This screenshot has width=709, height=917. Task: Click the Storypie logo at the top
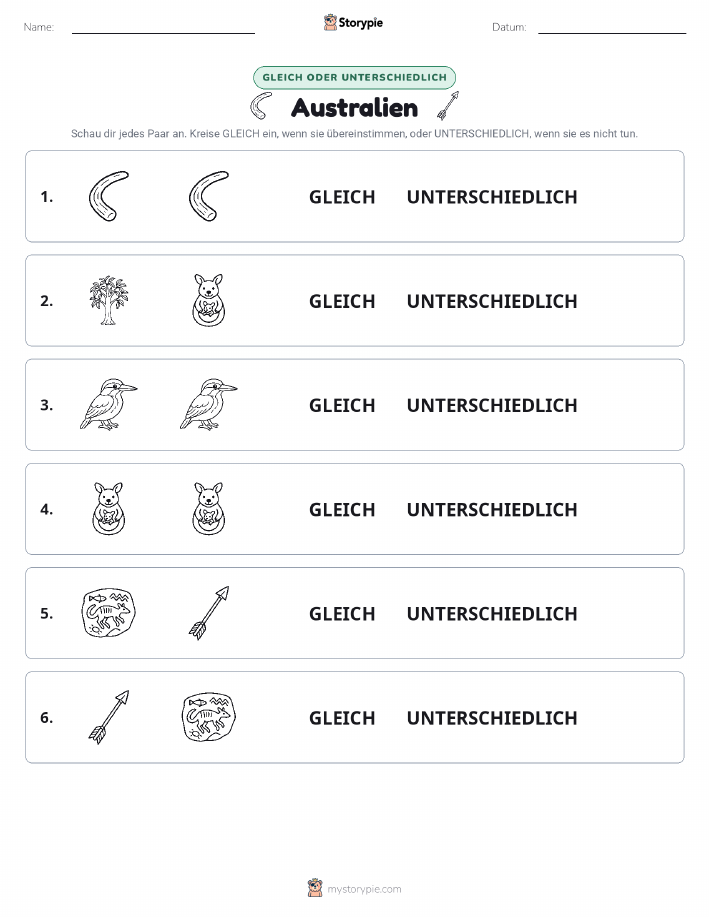pyautogui.click(x=353, y=23)
